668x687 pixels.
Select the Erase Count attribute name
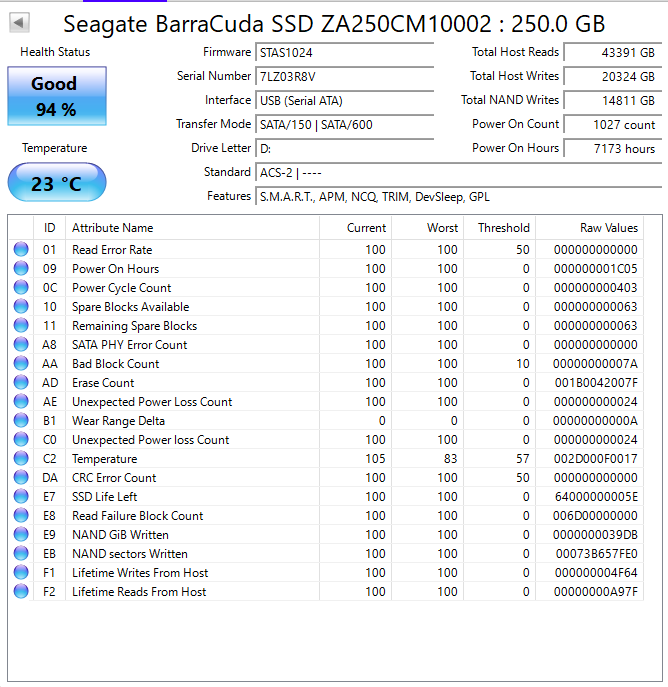[103, 383]
